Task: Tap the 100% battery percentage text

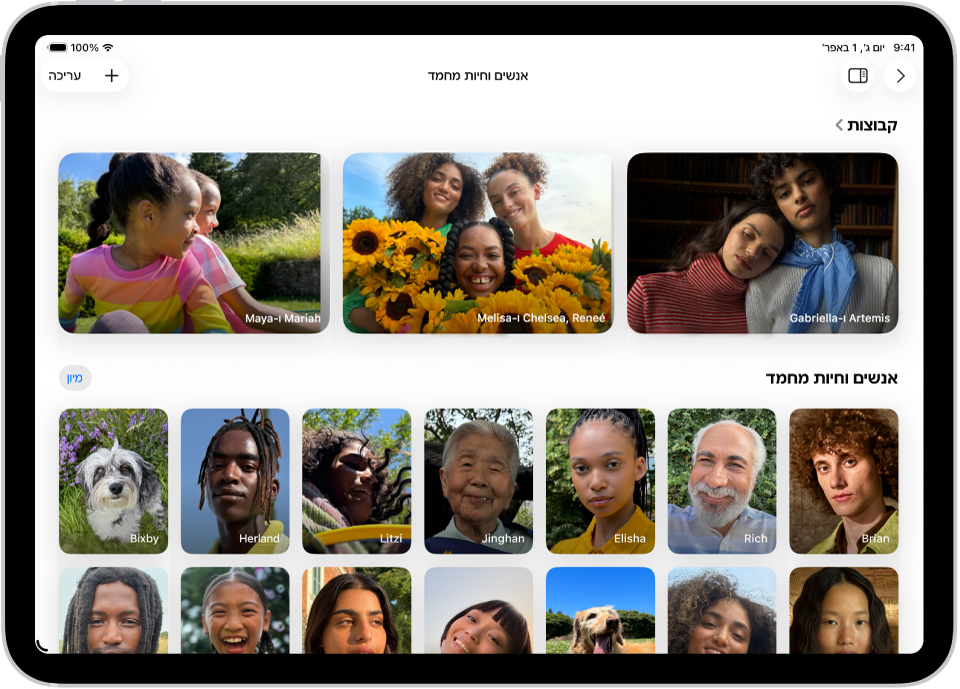Action: [x=84, y=48]
